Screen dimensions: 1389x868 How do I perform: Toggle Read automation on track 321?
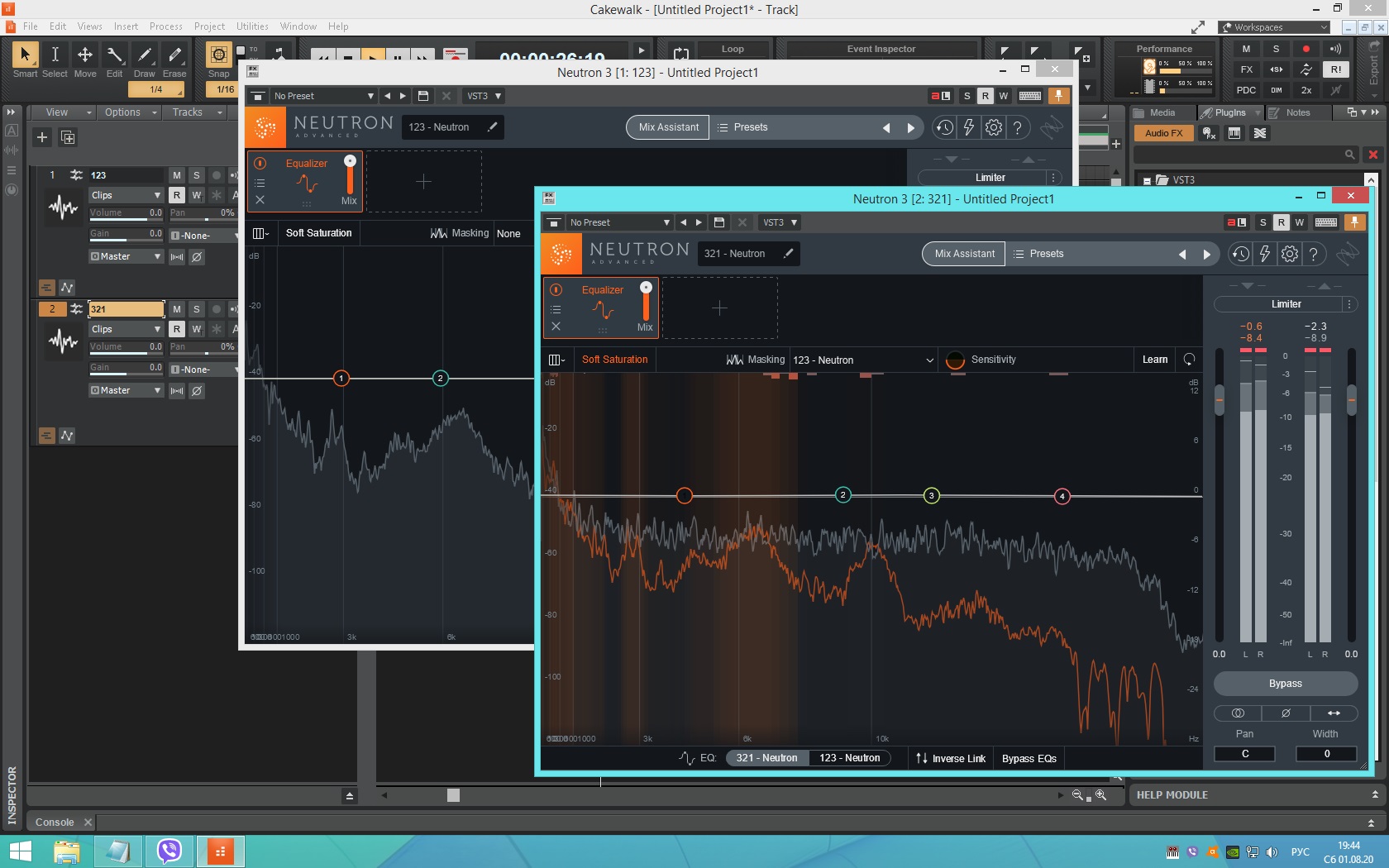(x=176, y=329)
